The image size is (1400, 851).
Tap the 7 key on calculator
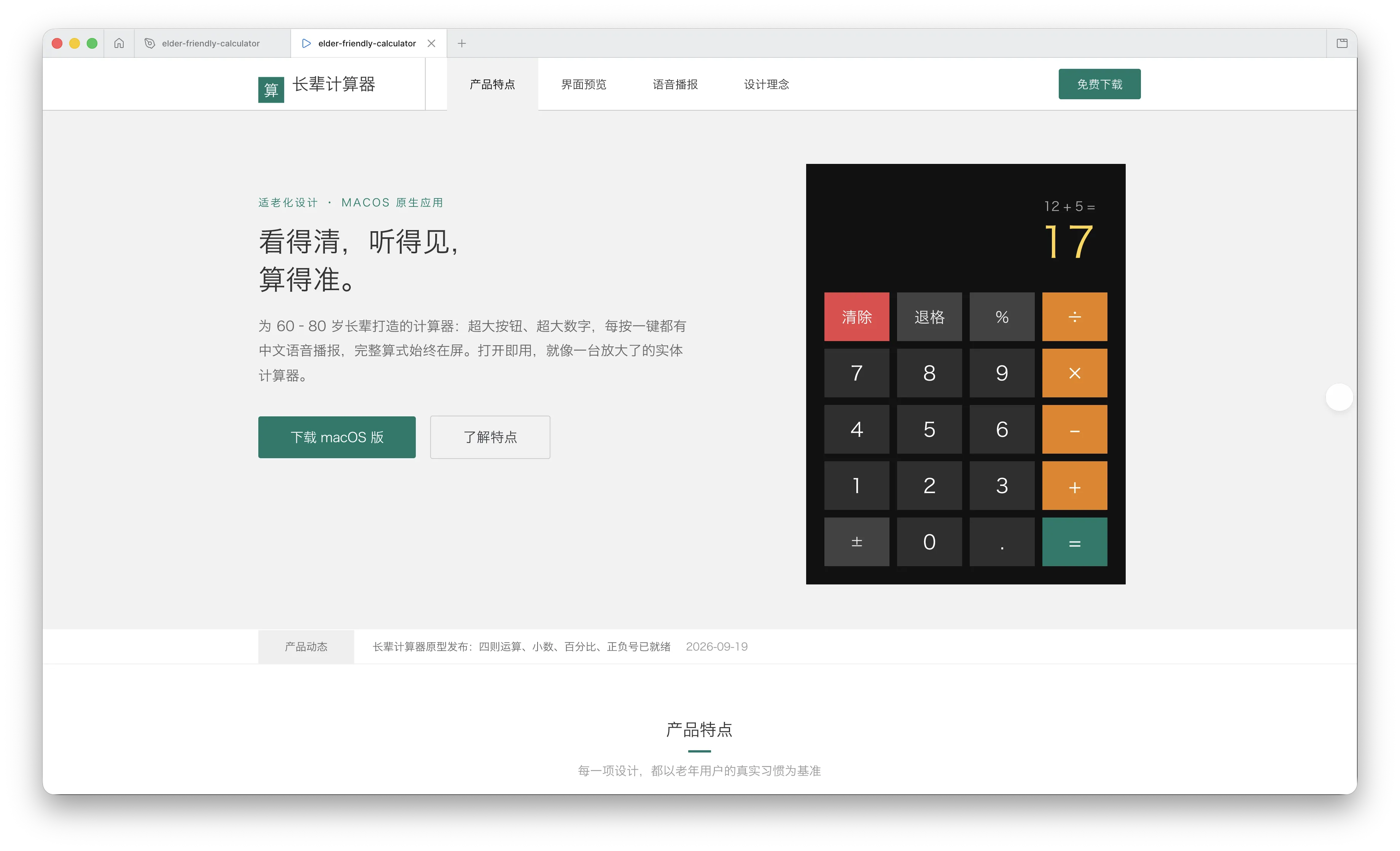point(856,373)
